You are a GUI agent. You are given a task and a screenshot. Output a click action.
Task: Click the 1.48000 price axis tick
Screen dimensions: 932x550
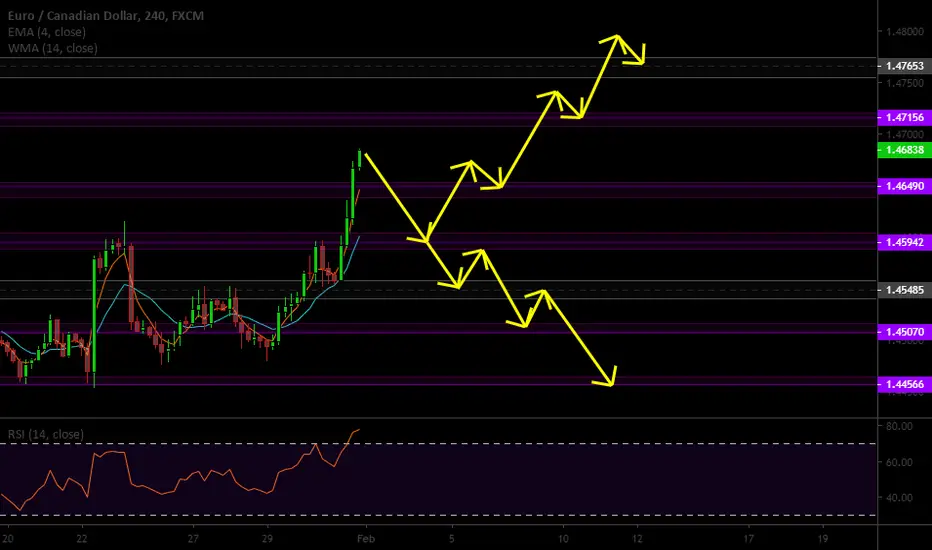(x=905, y=32)
